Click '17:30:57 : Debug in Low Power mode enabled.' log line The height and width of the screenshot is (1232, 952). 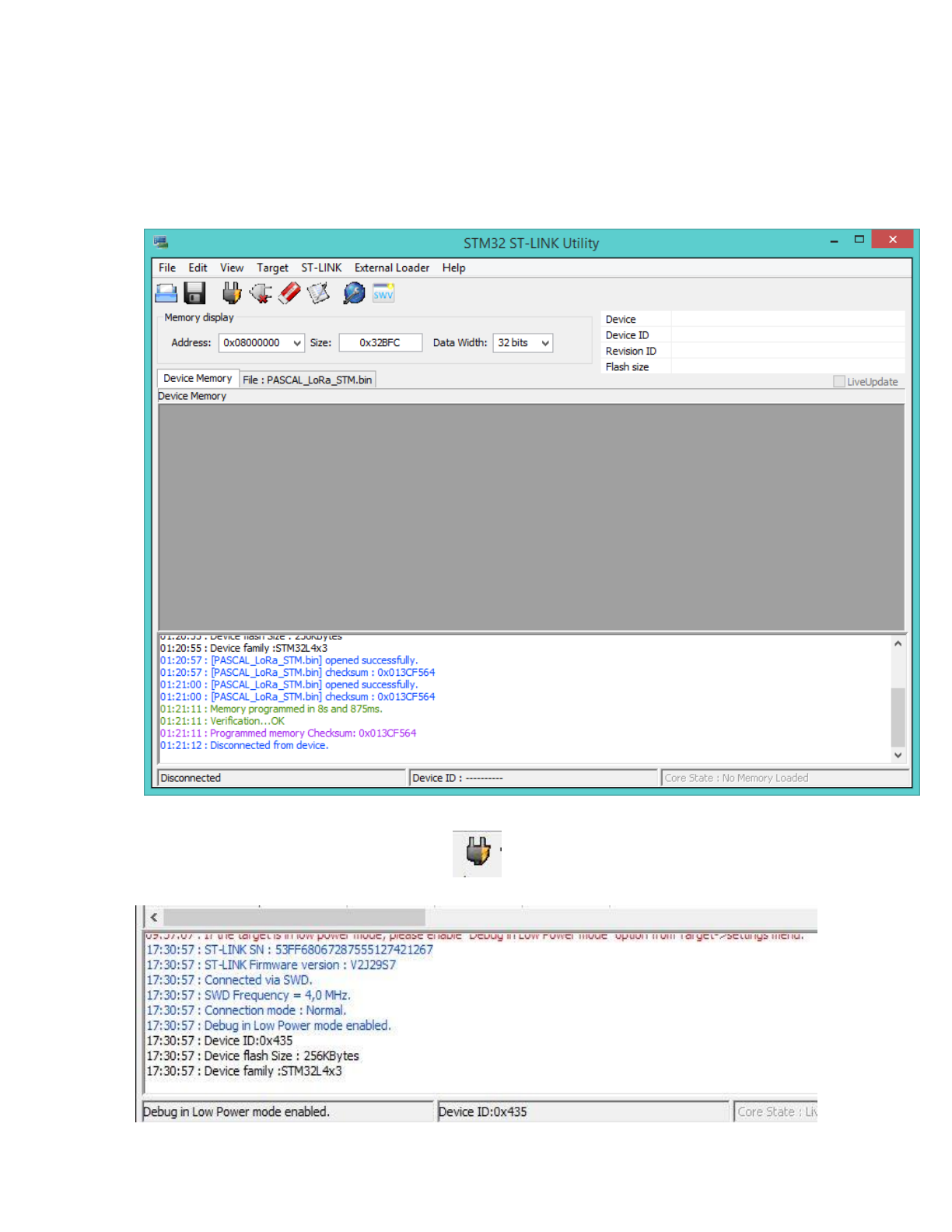[269, 1026]
